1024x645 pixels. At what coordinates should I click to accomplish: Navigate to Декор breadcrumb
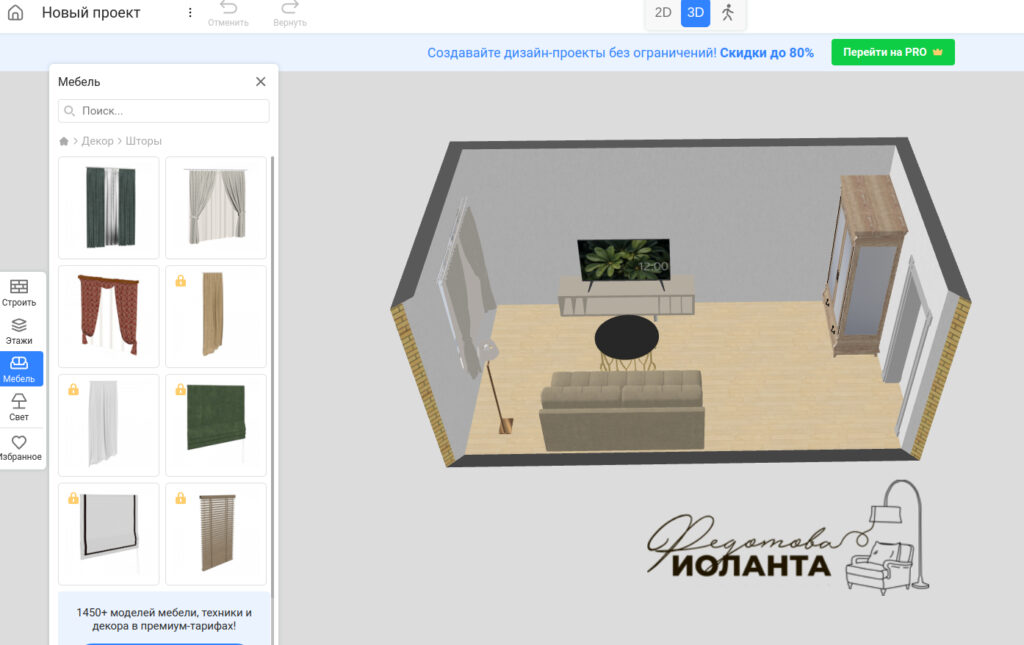[97, 141]
